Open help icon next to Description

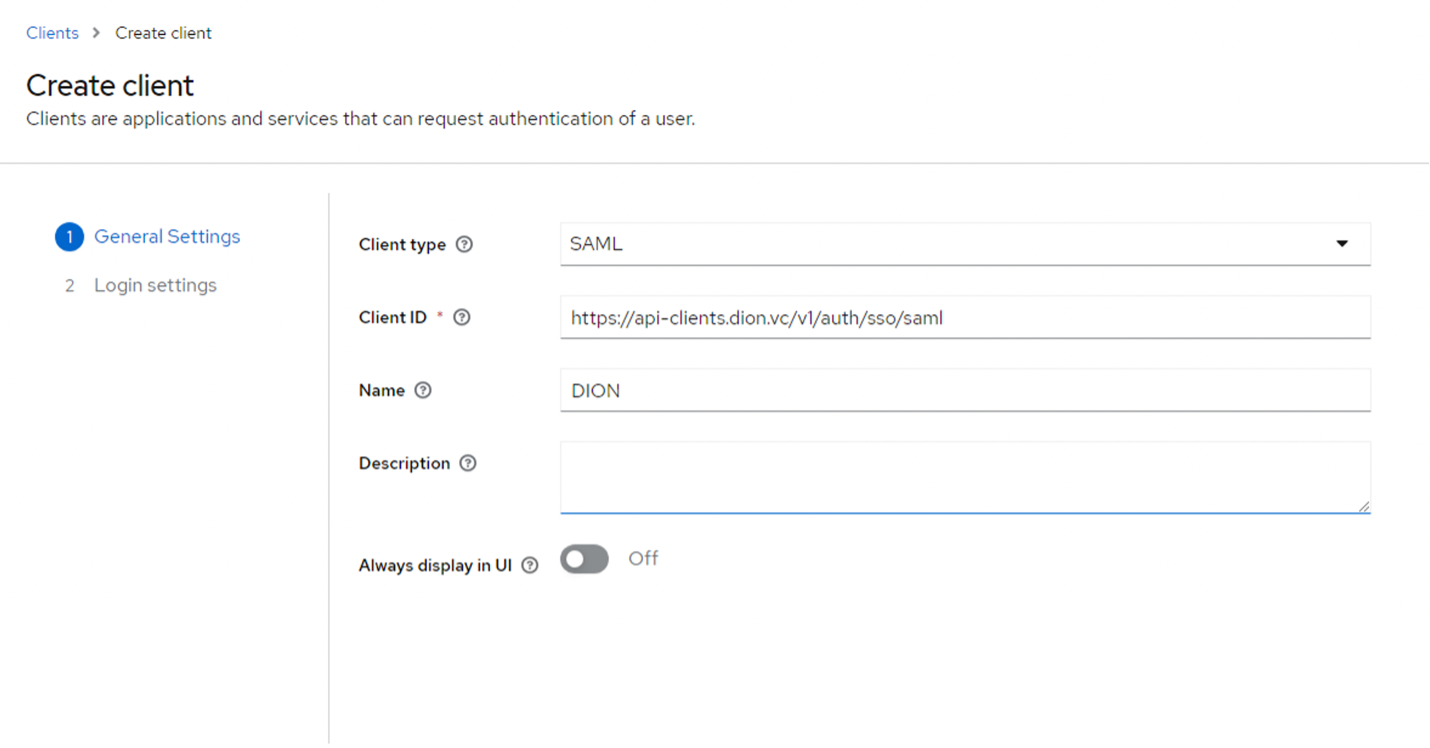pos(468,463)
